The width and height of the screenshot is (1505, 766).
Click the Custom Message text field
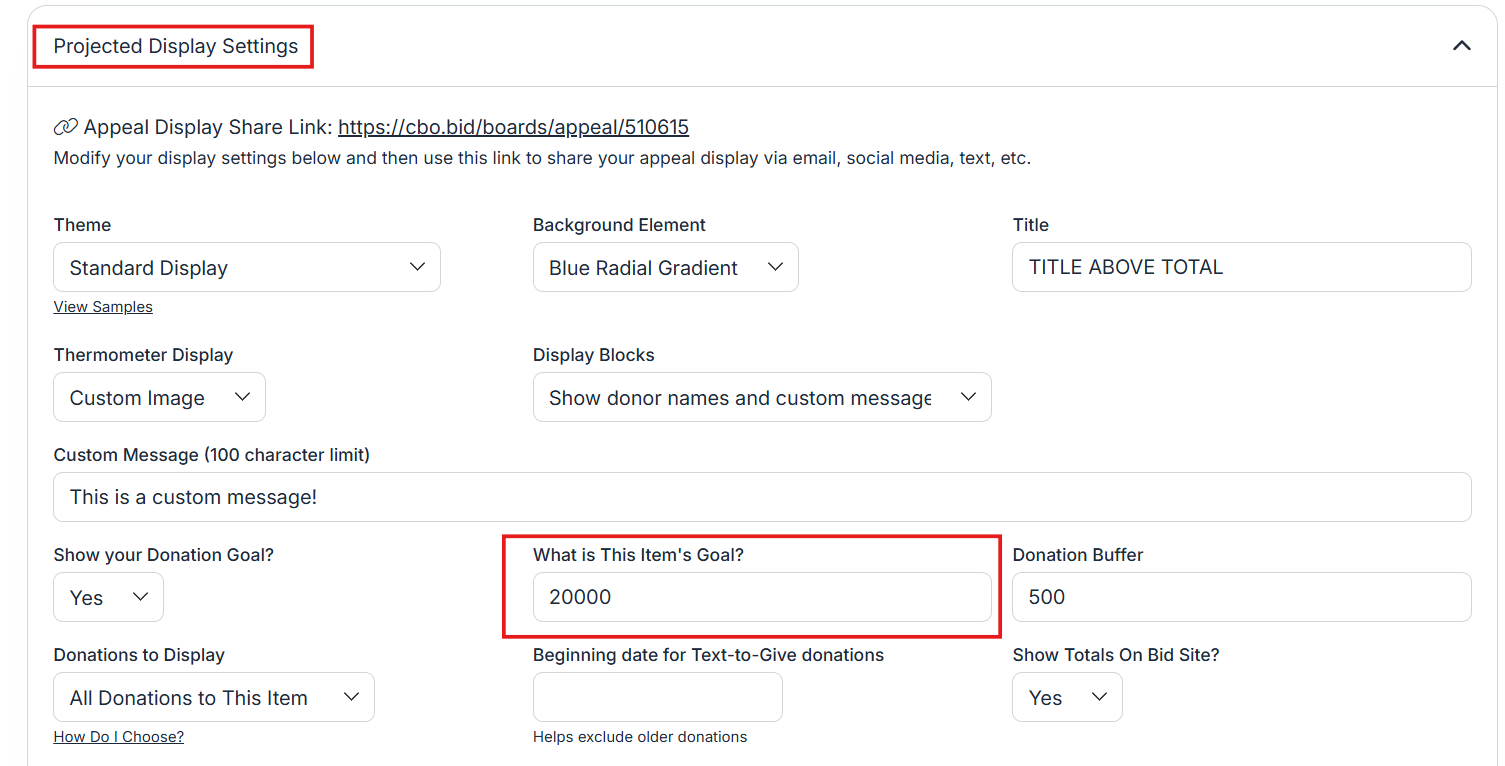coord(761,497)
